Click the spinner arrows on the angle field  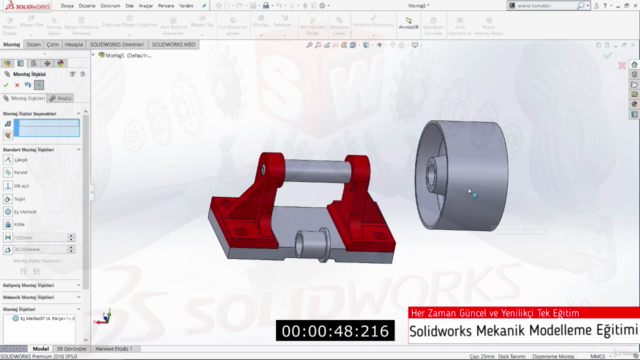coord(71,249)
